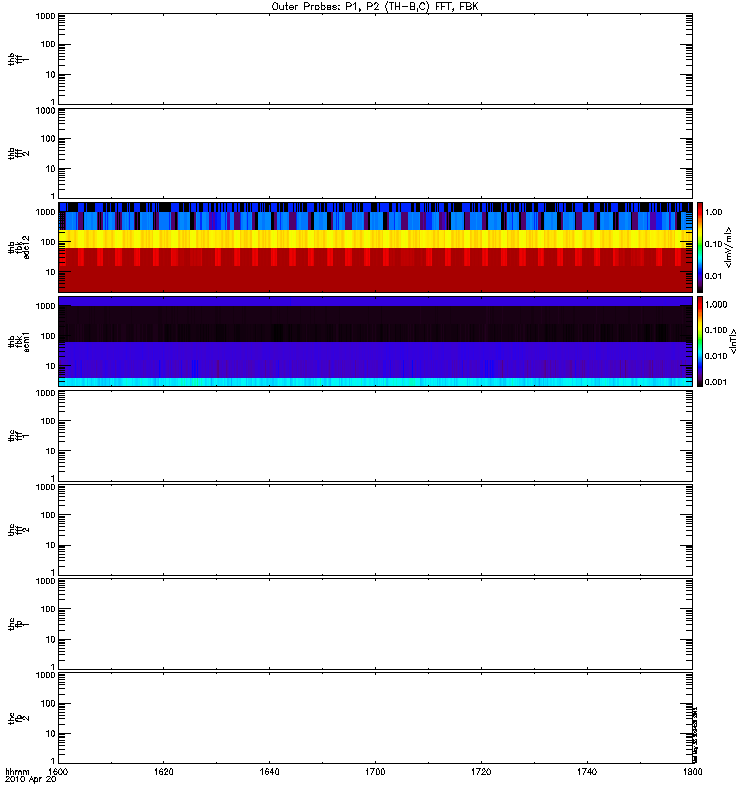The height and width of the screenshot is (800, 750).
Task: Click the "thb fbk edc12" panel axis label
Action: pos(18,247)
